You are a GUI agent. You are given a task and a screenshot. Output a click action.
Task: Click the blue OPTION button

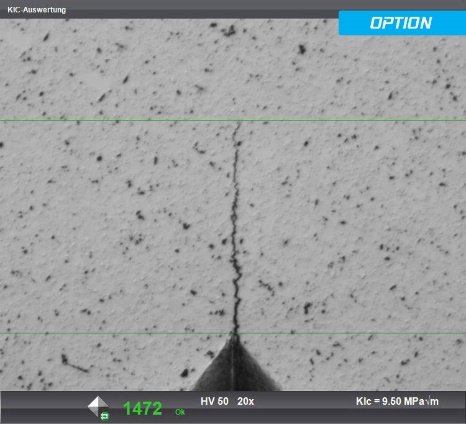402,23
